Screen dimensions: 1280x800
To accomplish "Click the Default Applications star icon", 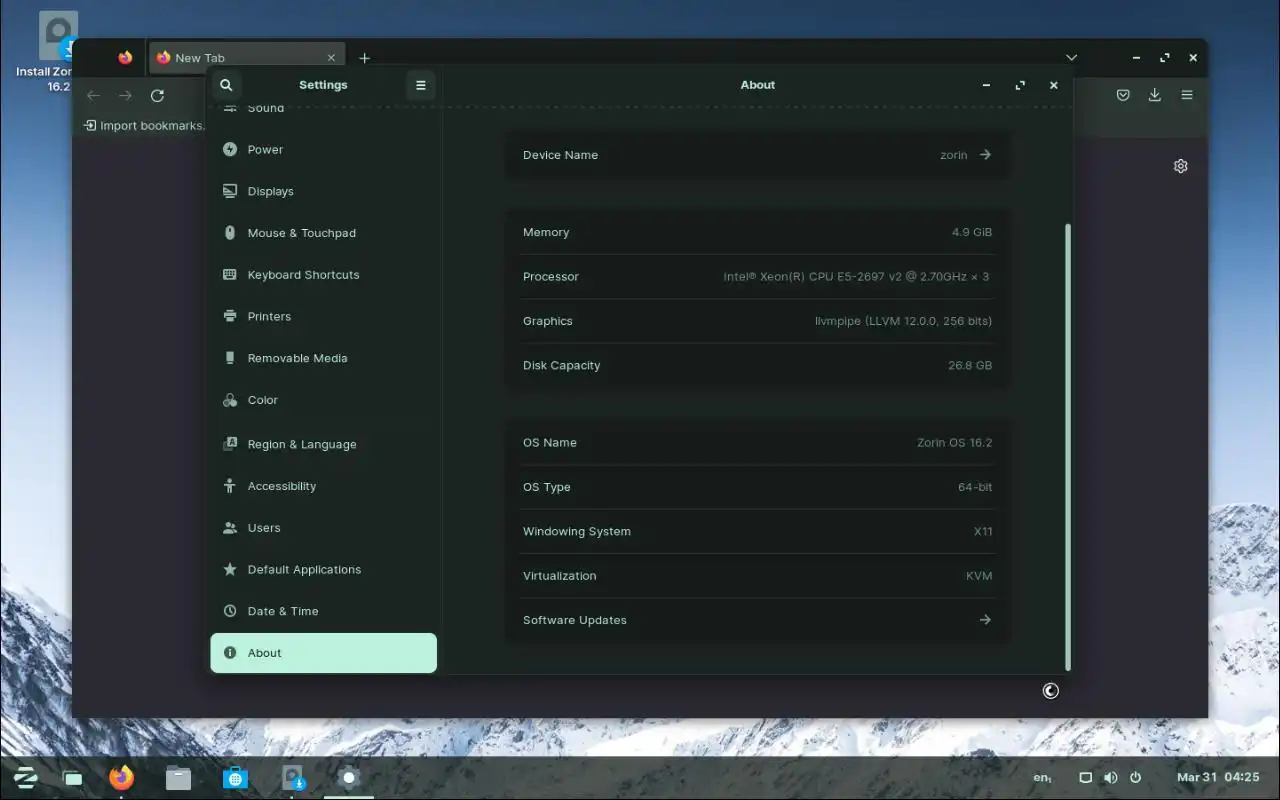I will [230, 570].
